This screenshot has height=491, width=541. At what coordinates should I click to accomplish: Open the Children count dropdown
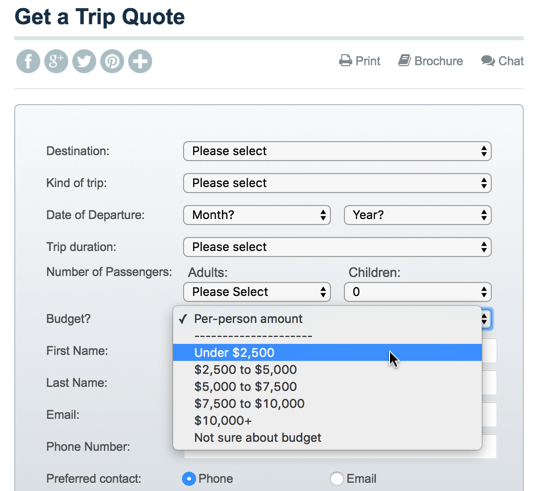pyautogui.click(x=417, y=292)
